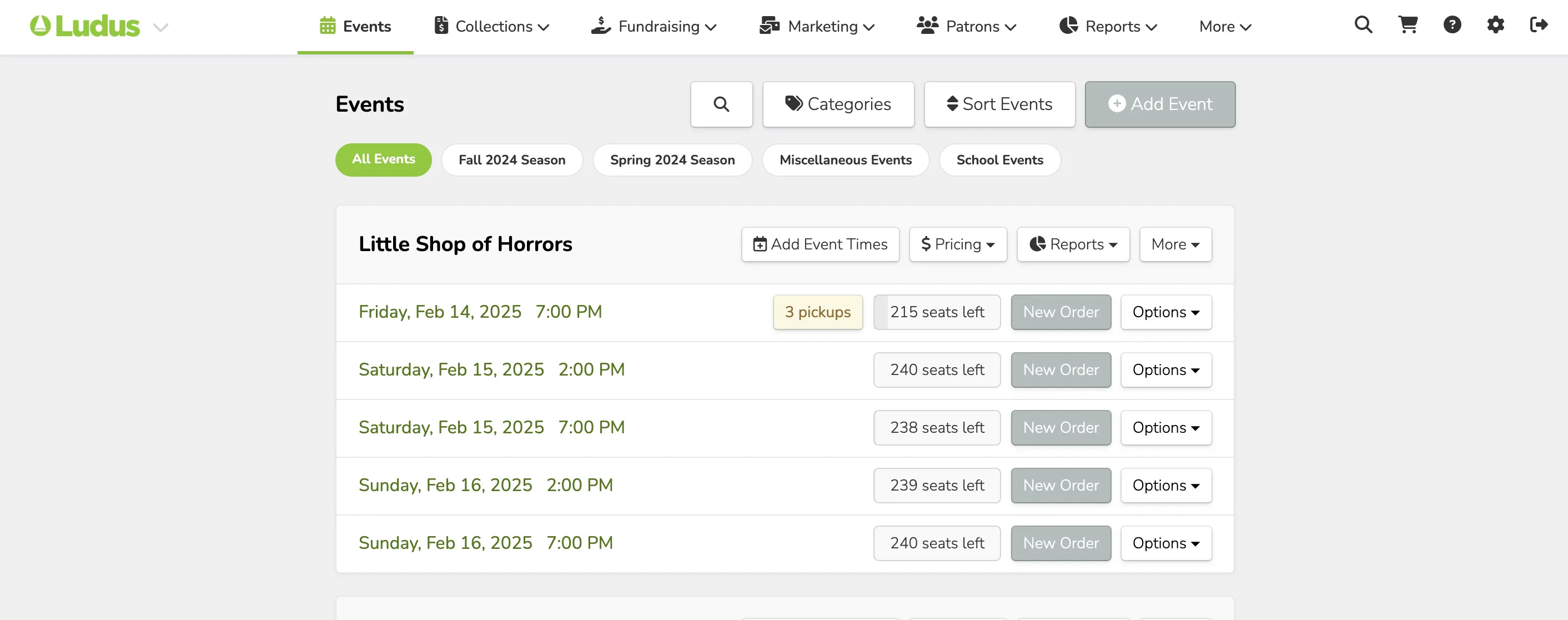Click Add Event Times for Little Shop
1568x620 pixels.
pyautogui.click(x=820, y=244)
